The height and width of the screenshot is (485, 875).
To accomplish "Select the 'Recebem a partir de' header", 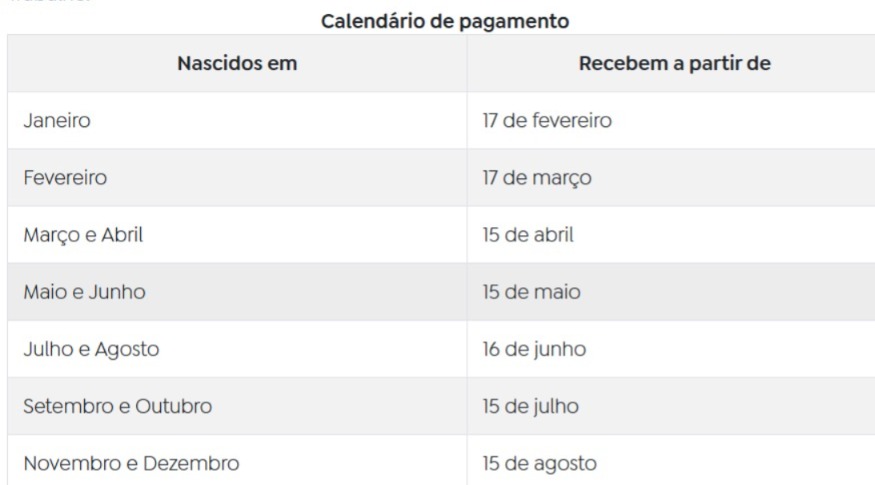I will click(675, 64).
